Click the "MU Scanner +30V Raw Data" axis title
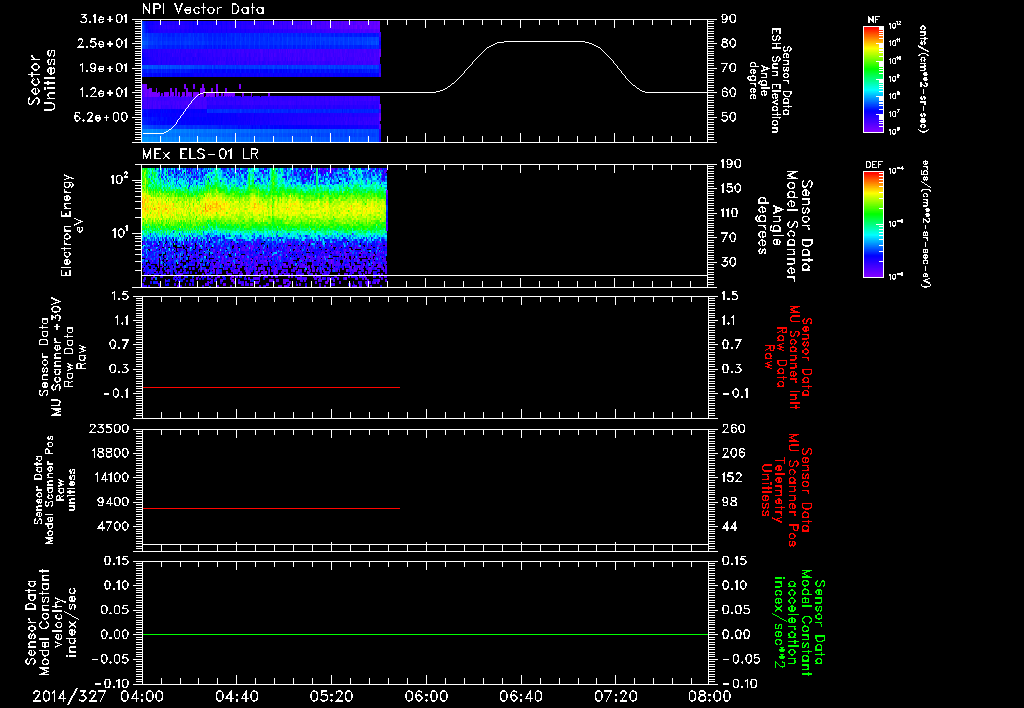The width and height of the screenshot is (1024, 708). click(x=62, y=357)
